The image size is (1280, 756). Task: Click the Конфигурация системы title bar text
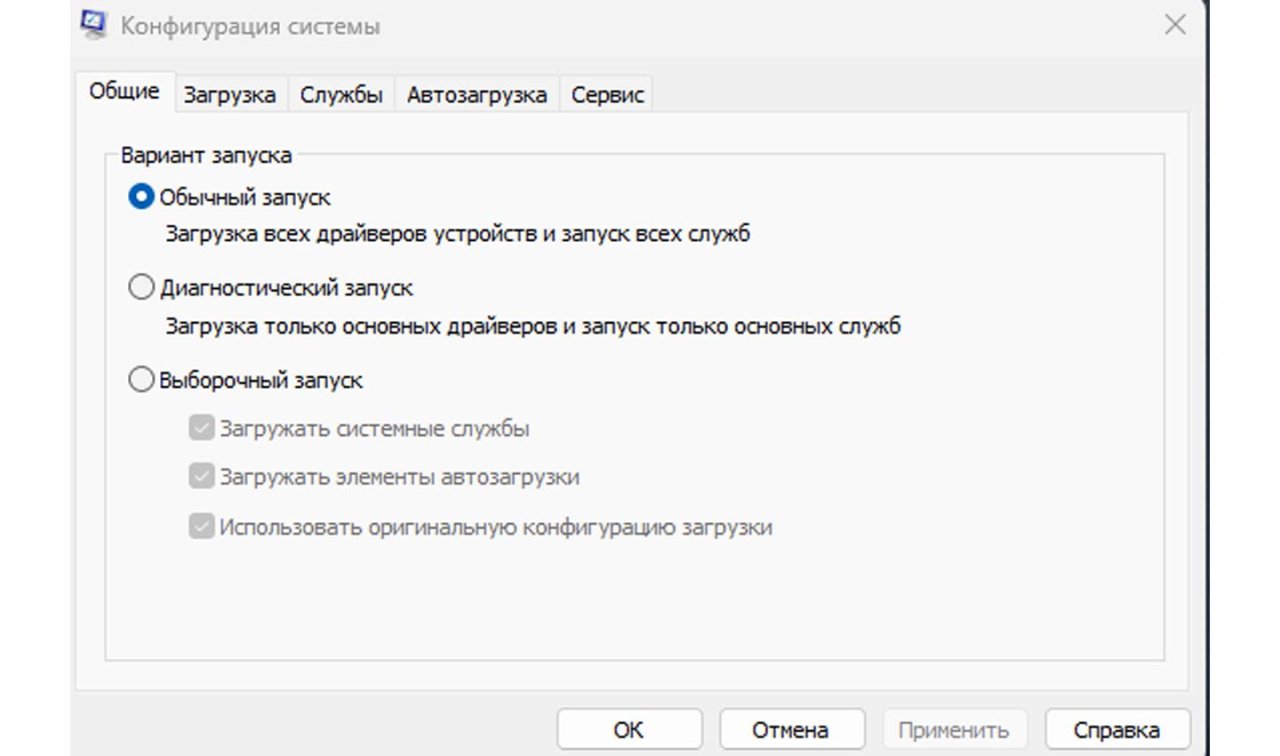tap(250, 26)
